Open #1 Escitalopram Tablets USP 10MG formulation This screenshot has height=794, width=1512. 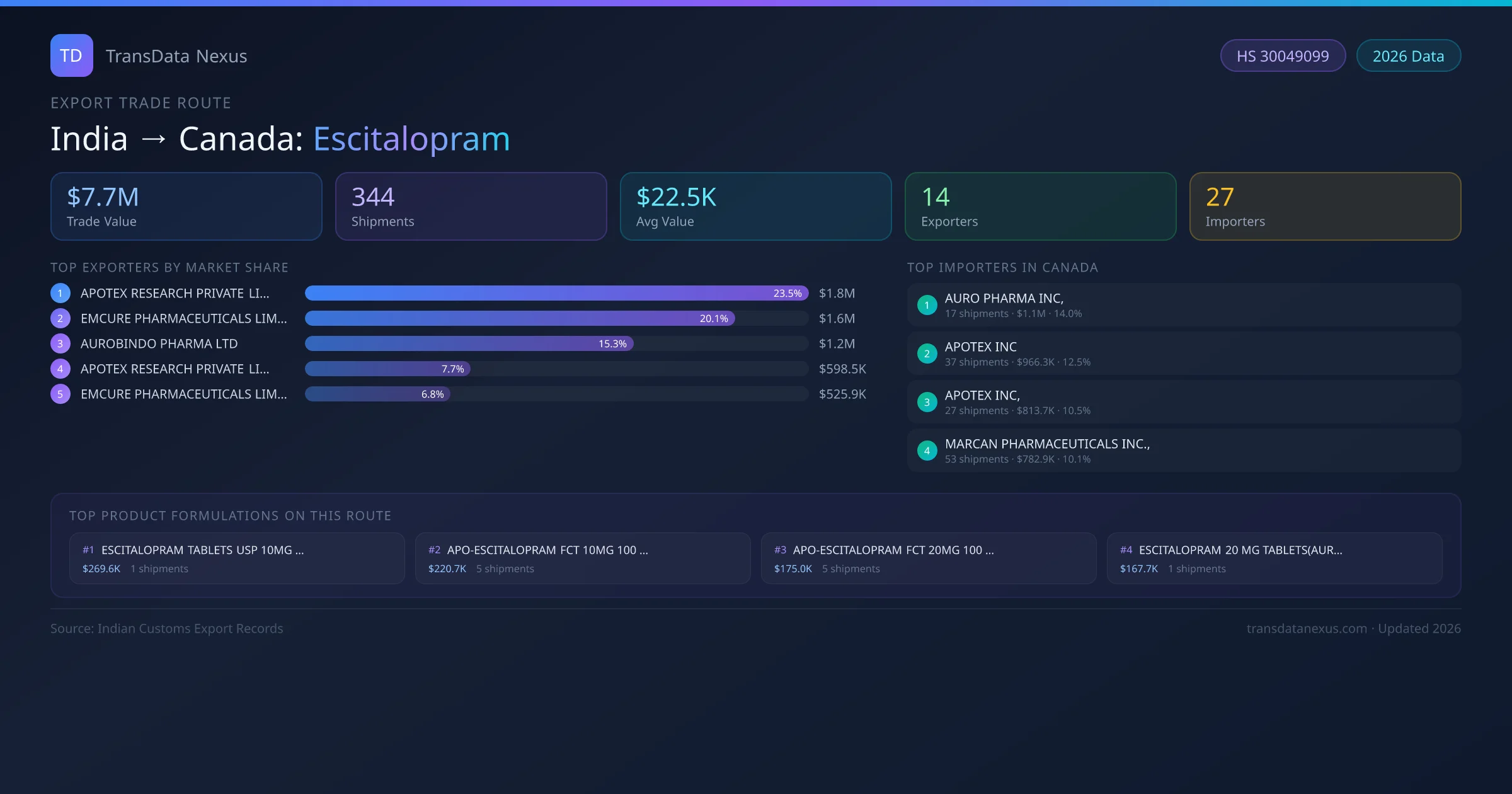[237, 558]
